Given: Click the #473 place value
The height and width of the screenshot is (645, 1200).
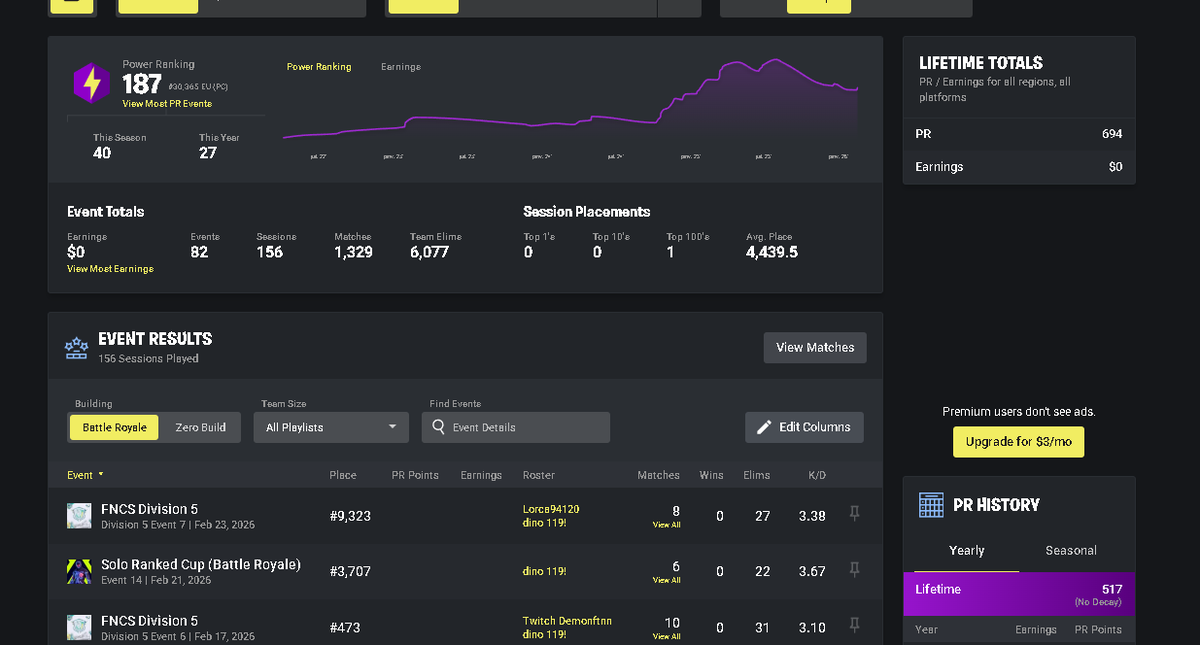Looking at the screenshot, I should tap(345, 628).
